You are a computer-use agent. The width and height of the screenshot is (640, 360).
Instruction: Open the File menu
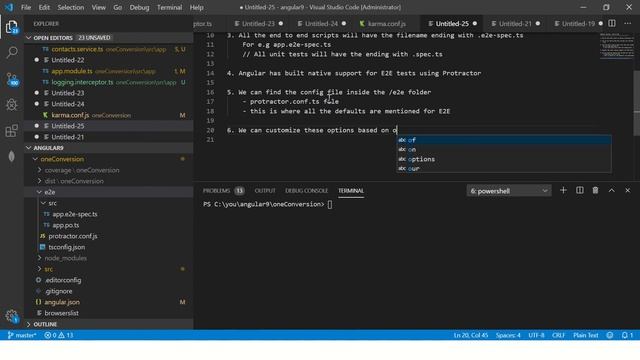tap(26, 7)
